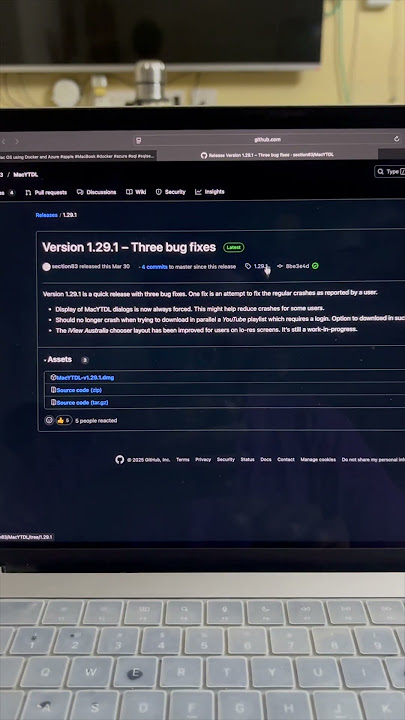Click the Releases breadcrumb link

(x=46, y=215)
